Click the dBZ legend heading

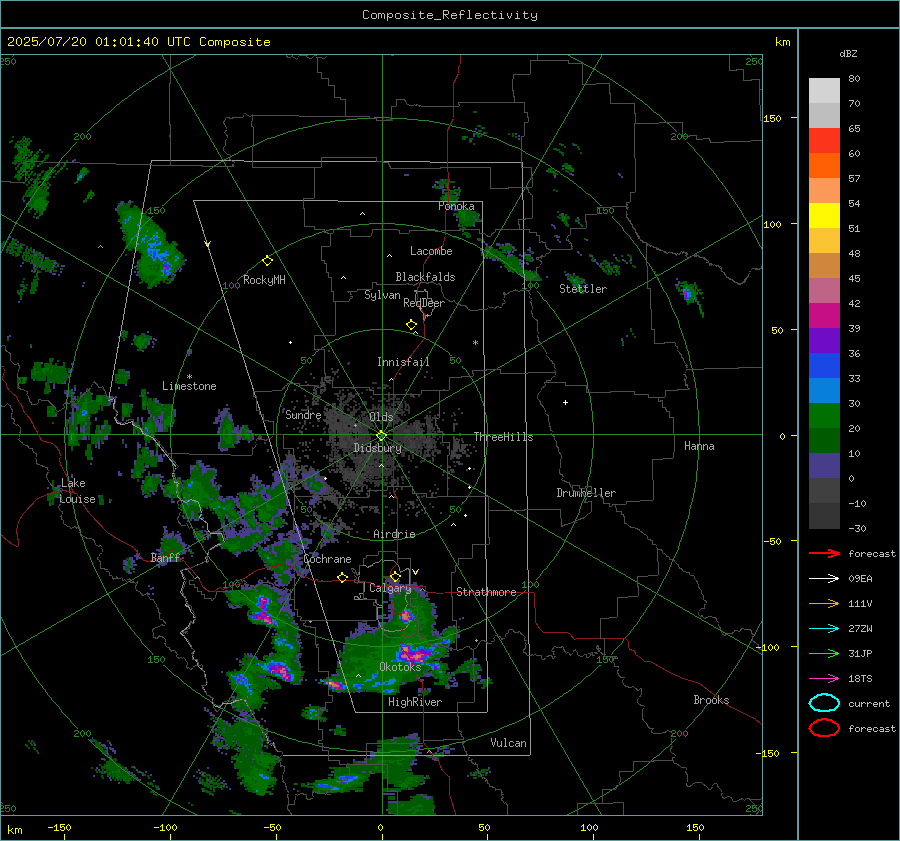tap(848, 54)
